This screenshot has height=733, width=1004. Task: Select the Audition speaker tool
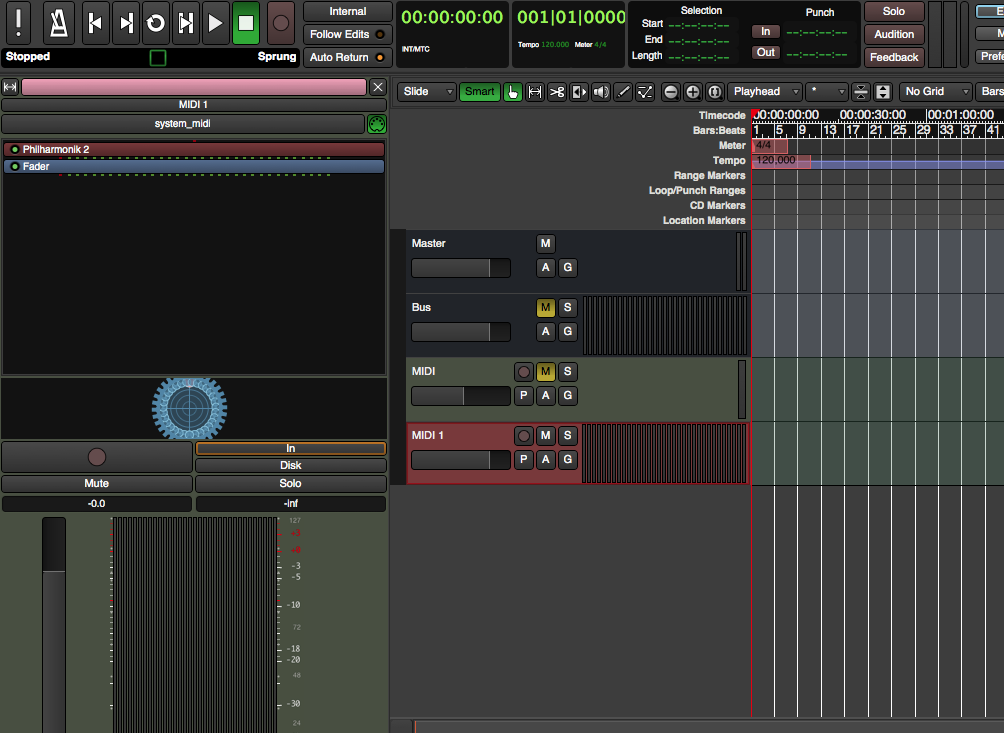pyautogui.click(x=600, y=92)
